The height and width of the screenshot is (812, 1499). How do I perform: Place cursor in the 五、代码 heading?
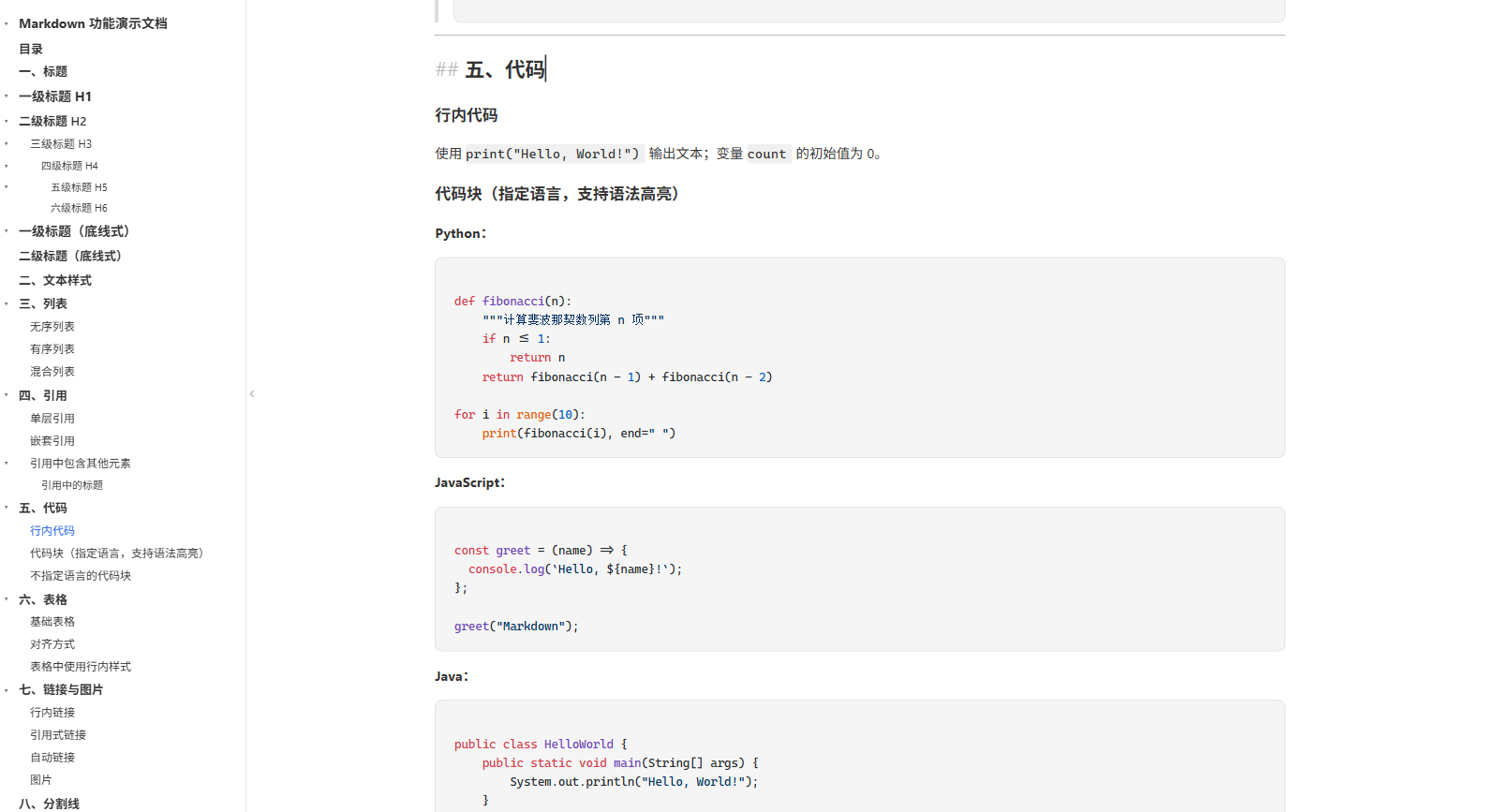click(x=505, y=69)
